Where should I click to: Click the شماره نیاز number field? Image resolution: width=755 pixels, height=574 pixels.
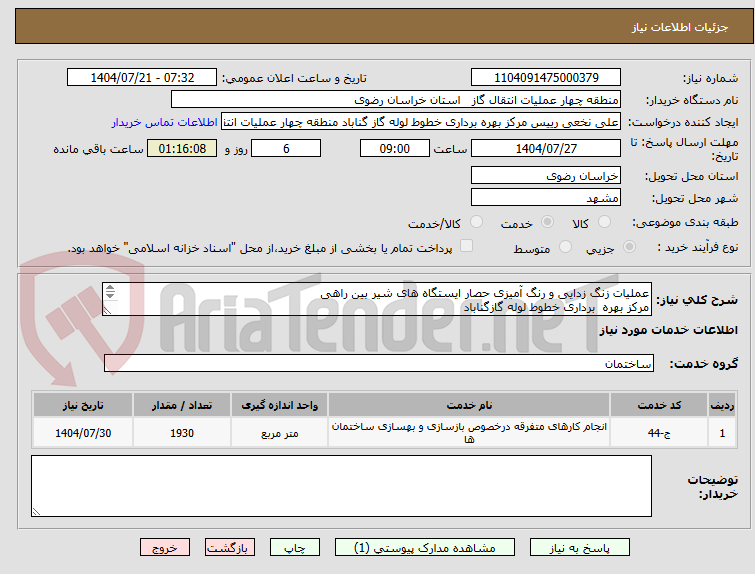click(x=546, y=78)
